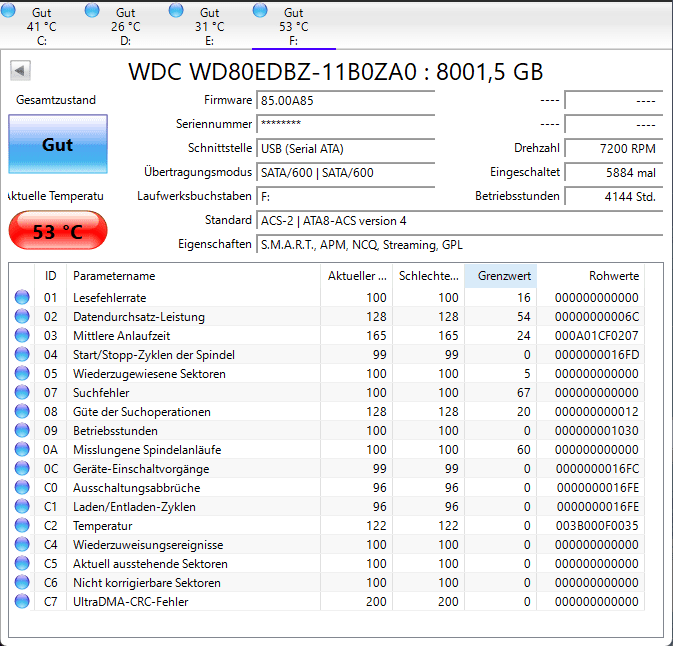Screen dimensions: 673x646
Task: Click the Laufwerksbuchstaben field F:
Action: 346,197
